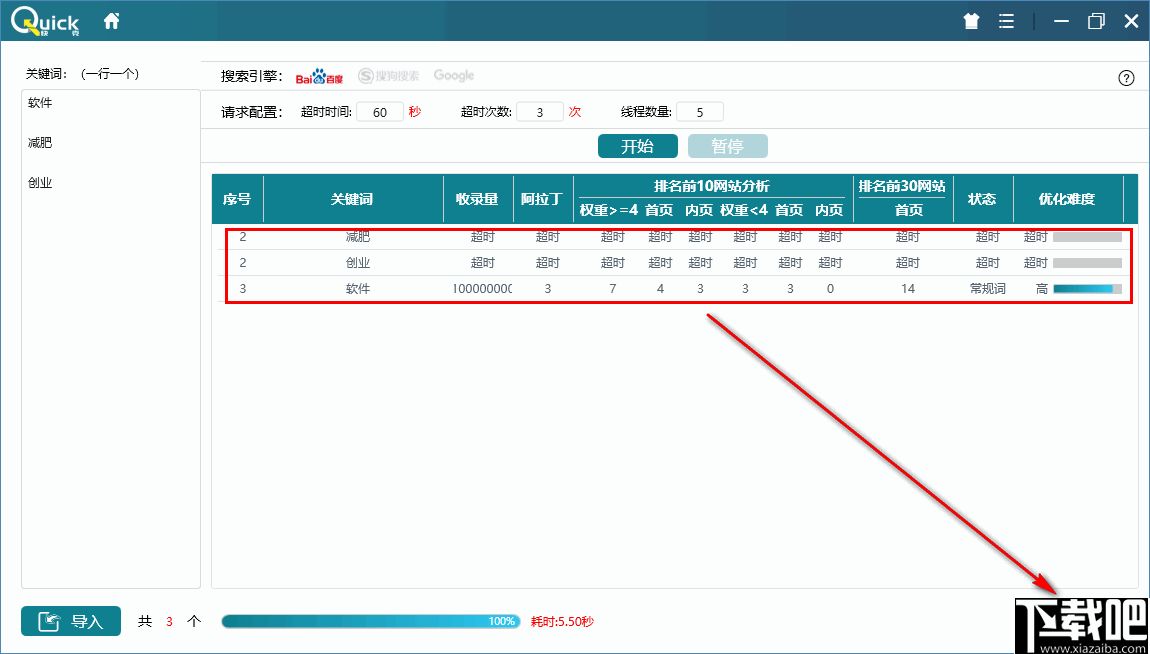
Task: Click the thread count (线程数量) input field
Action: (x=700, y=111)
